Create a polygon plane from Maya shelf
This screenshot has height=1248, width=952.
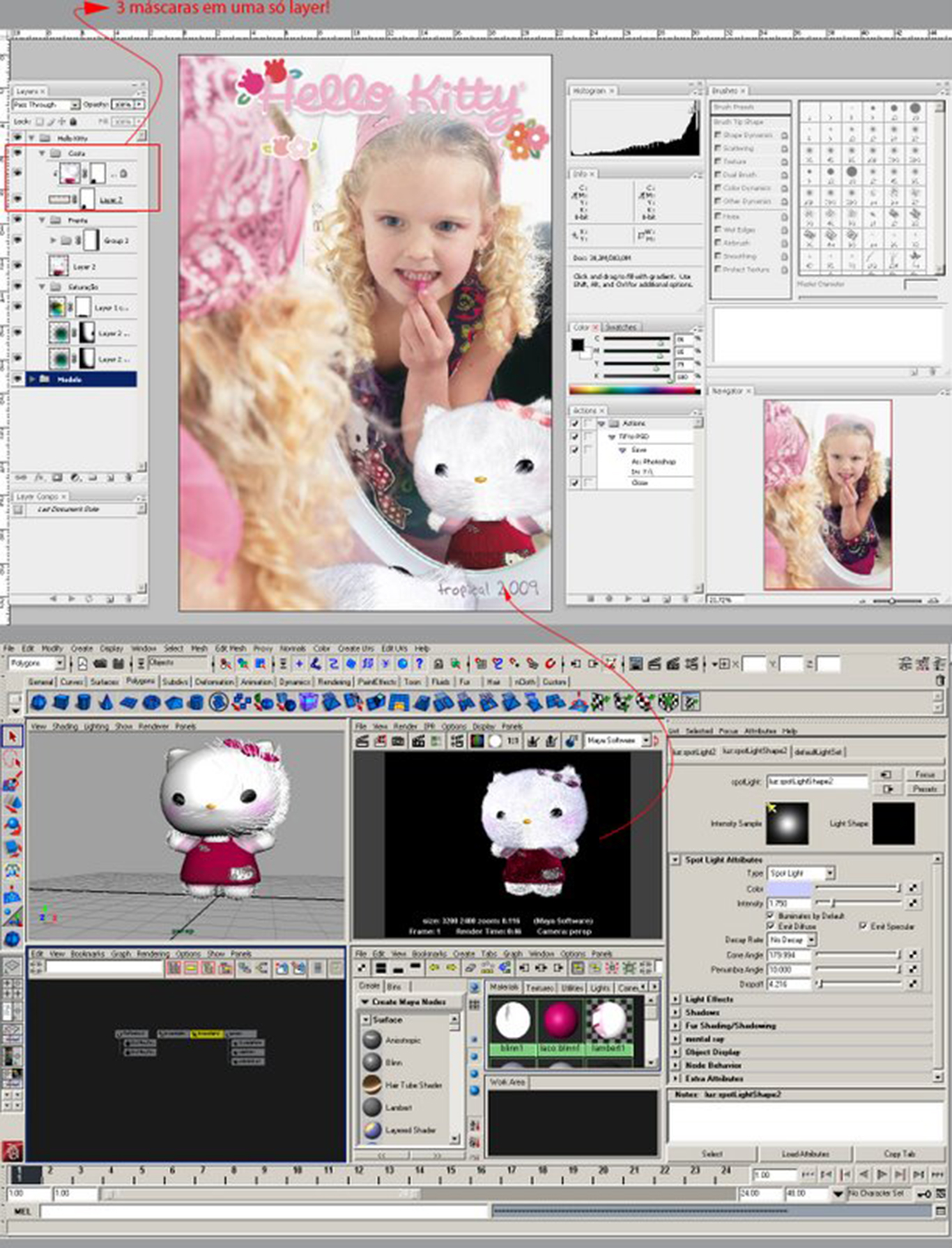(129, 702)
